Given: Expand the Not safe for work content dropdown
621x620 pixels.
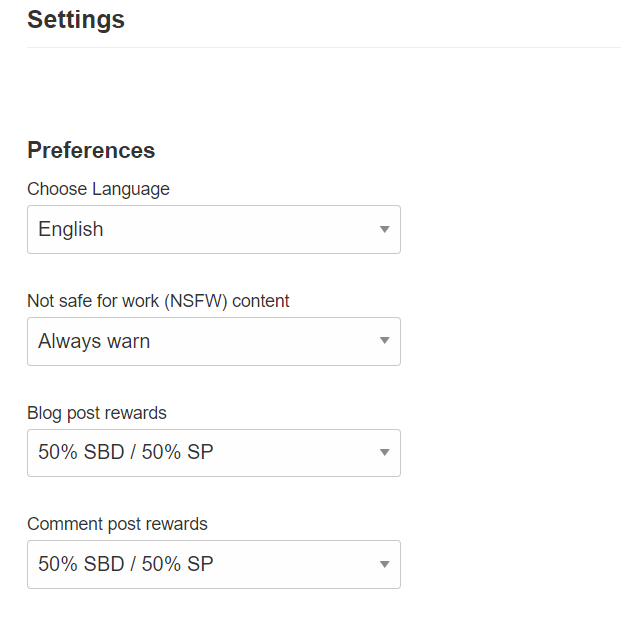Looking at the screenshot, I should pyautogui.click(x=213, y=341).
